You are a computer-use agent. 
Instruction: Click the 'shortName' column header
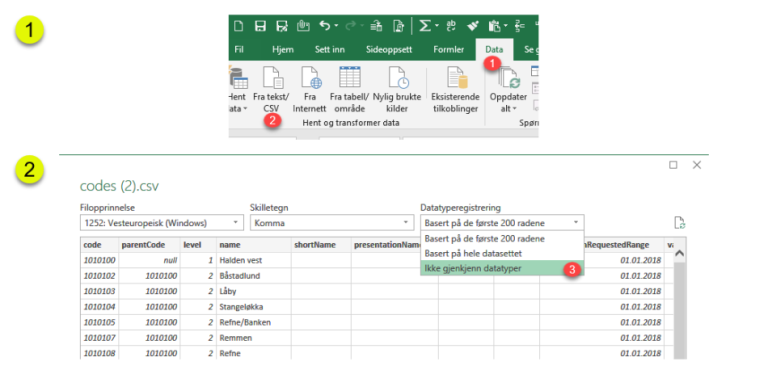tap(321, 245)
